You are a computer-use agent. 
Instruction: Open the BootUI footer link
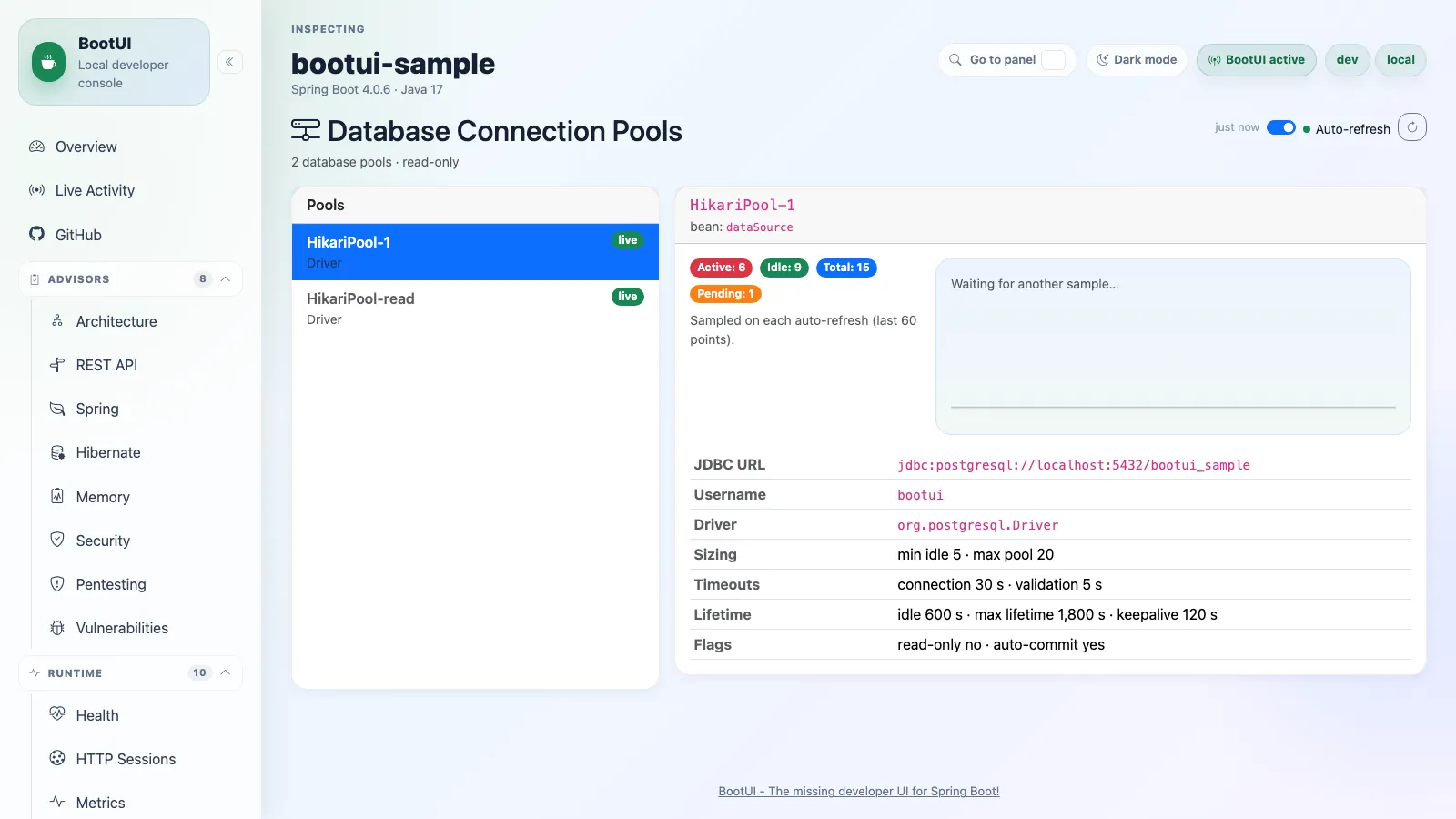(x=859, y=791)
